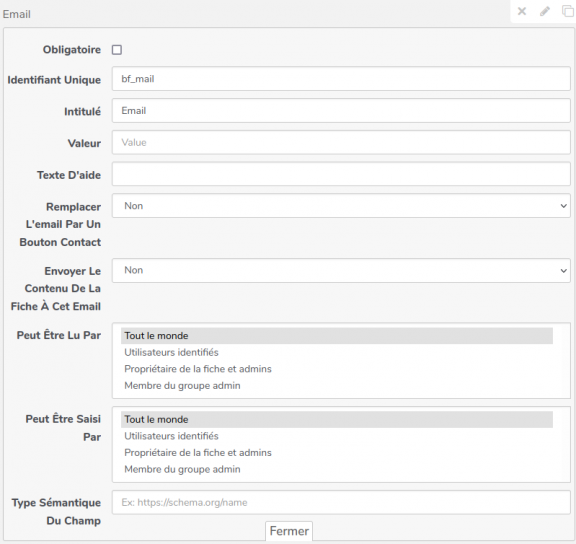The width and height of the screenshot is (576, 544).
Task: Click the Identifiant Unique field
Action: [341, 79]
